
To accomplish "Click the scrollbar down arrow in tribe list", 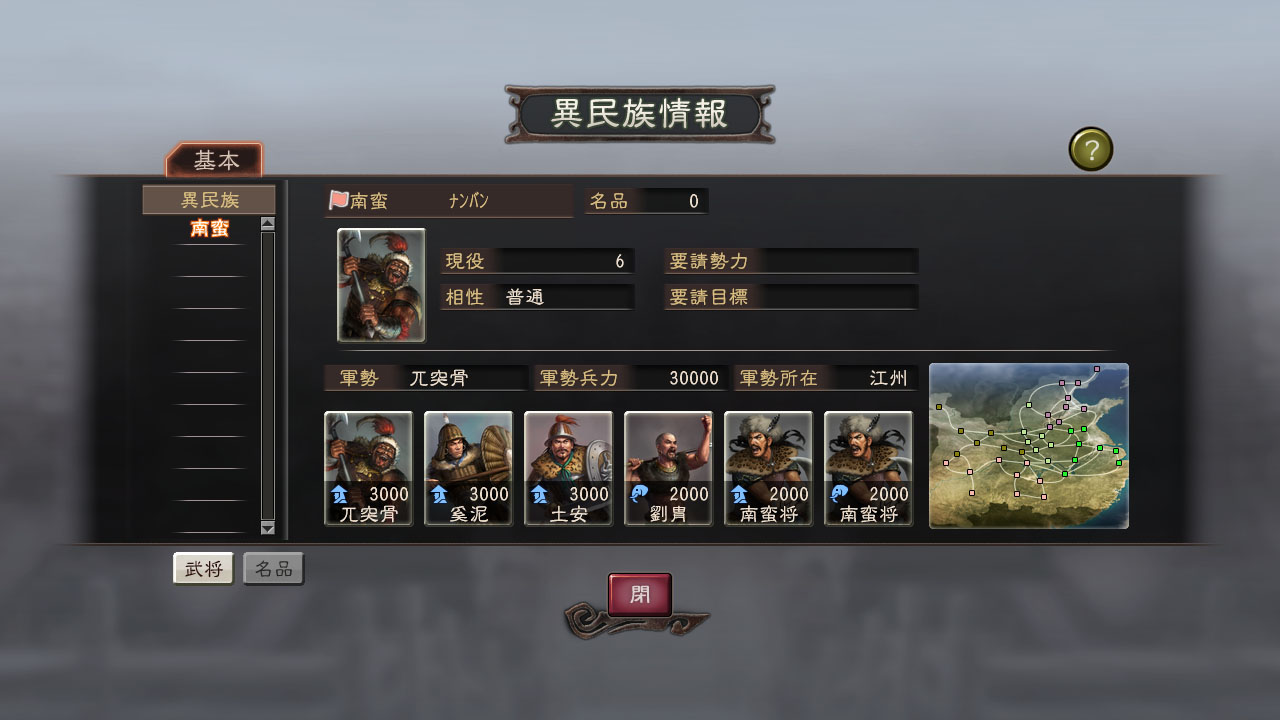I will (x=267, y=528).
